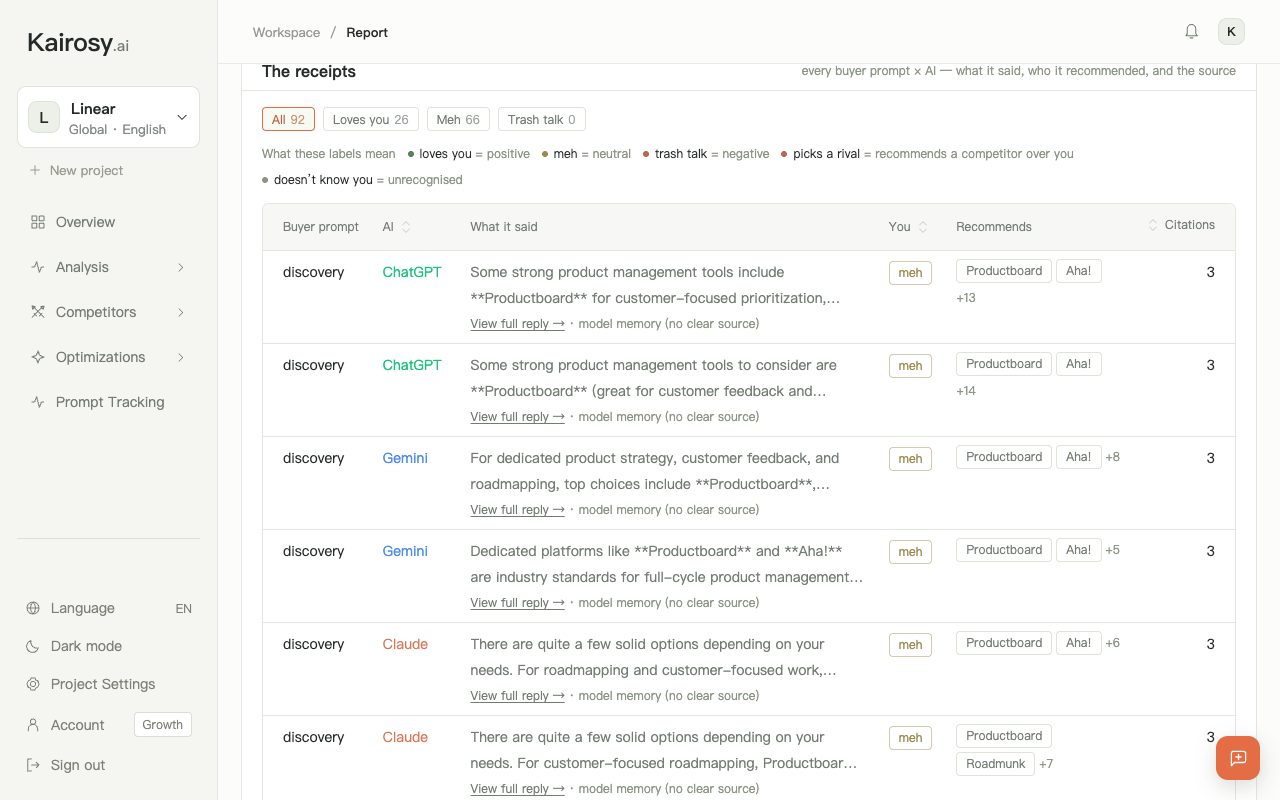Click the 'Buyer prompt' column header
The height and width of the screenshot is (800, 1280).
(321, 227)
